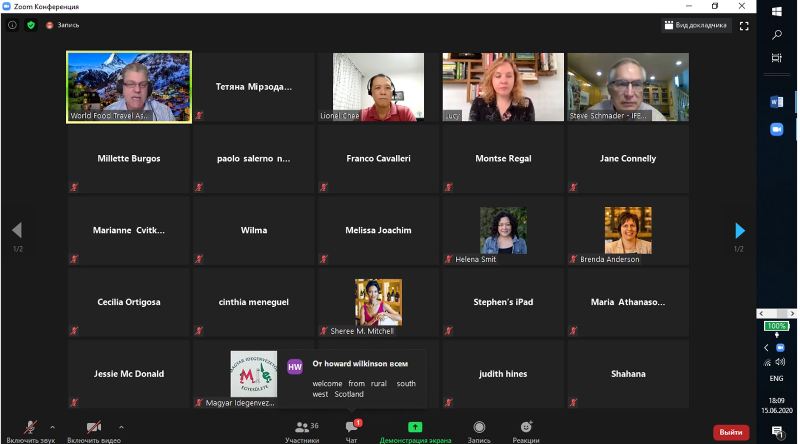Open the Чат chat panel
The image size is (800, 444).
(351, 431)
